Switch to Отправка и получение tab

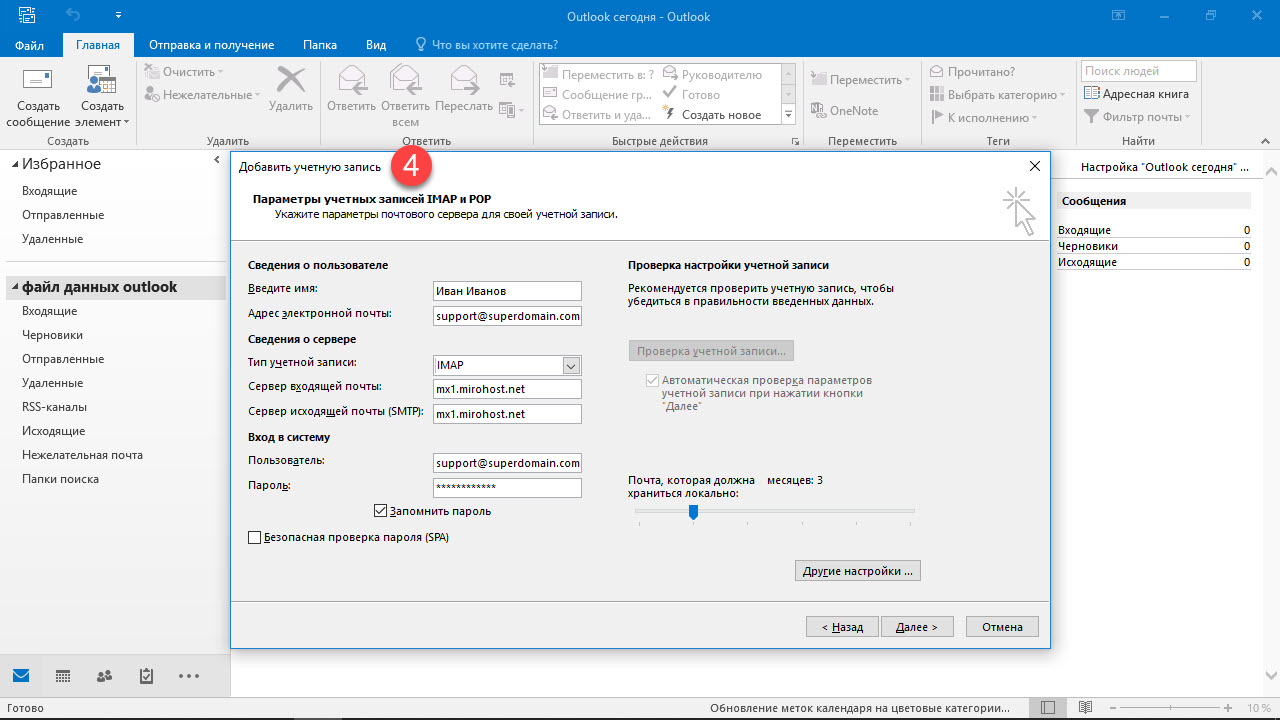tap(211, 45)
